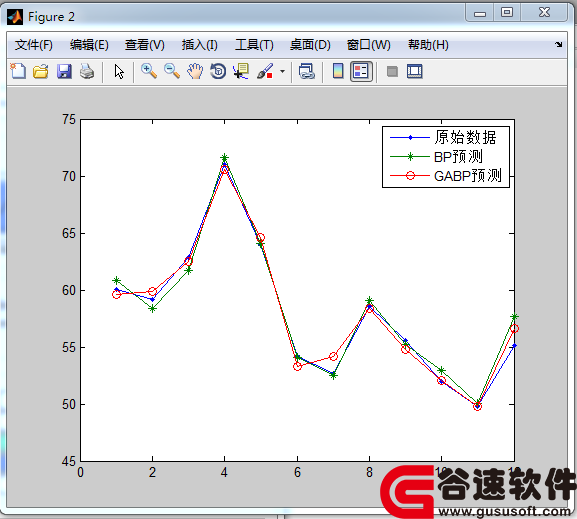Activate the Brush data tool
This screenshot has width=577, height=519.
pyautogui.click(x=265, y=71)
